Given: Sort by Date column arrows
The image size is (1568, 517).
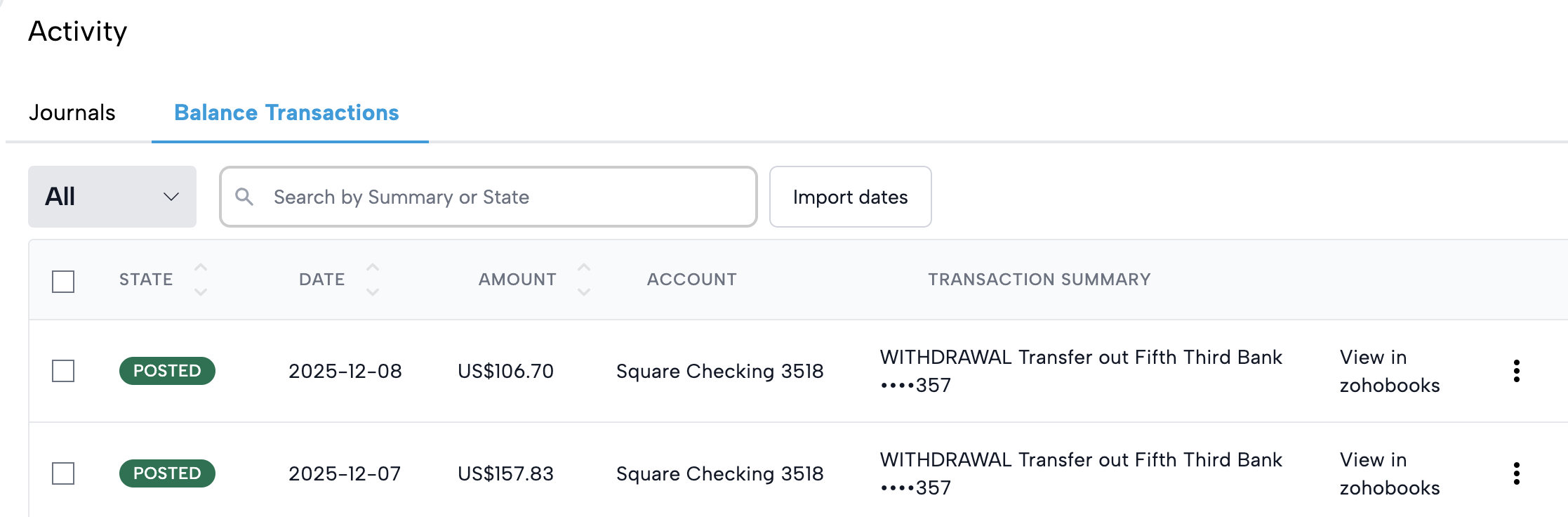Looking at the screenshot, I should pos(373,280).
